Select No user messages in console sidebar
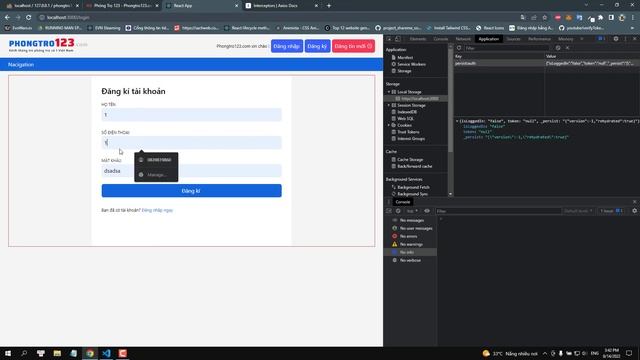The image size is (640, 360). [410, 228]
